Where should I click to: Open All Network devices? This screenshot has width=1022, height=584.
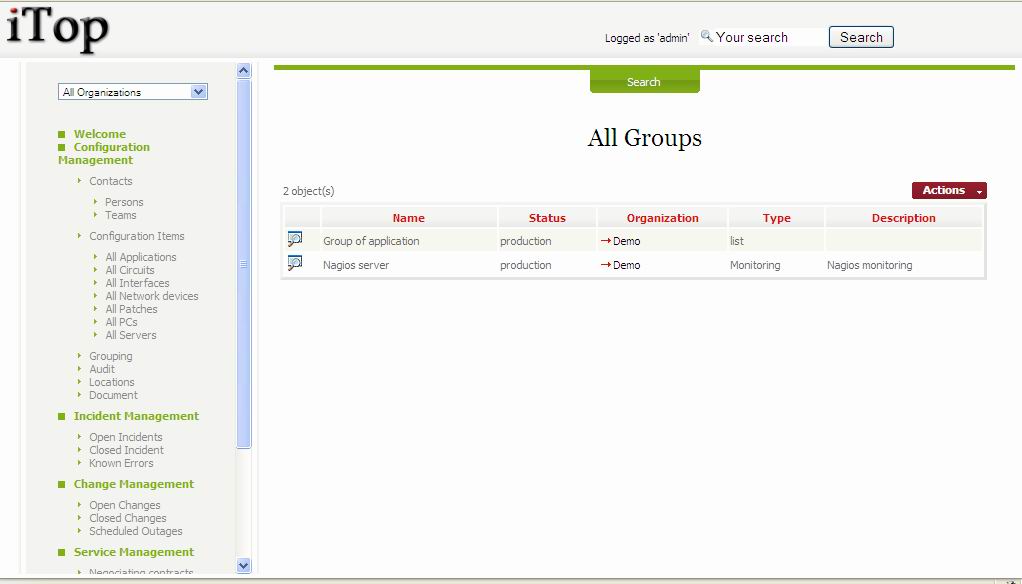pos(152,296)
